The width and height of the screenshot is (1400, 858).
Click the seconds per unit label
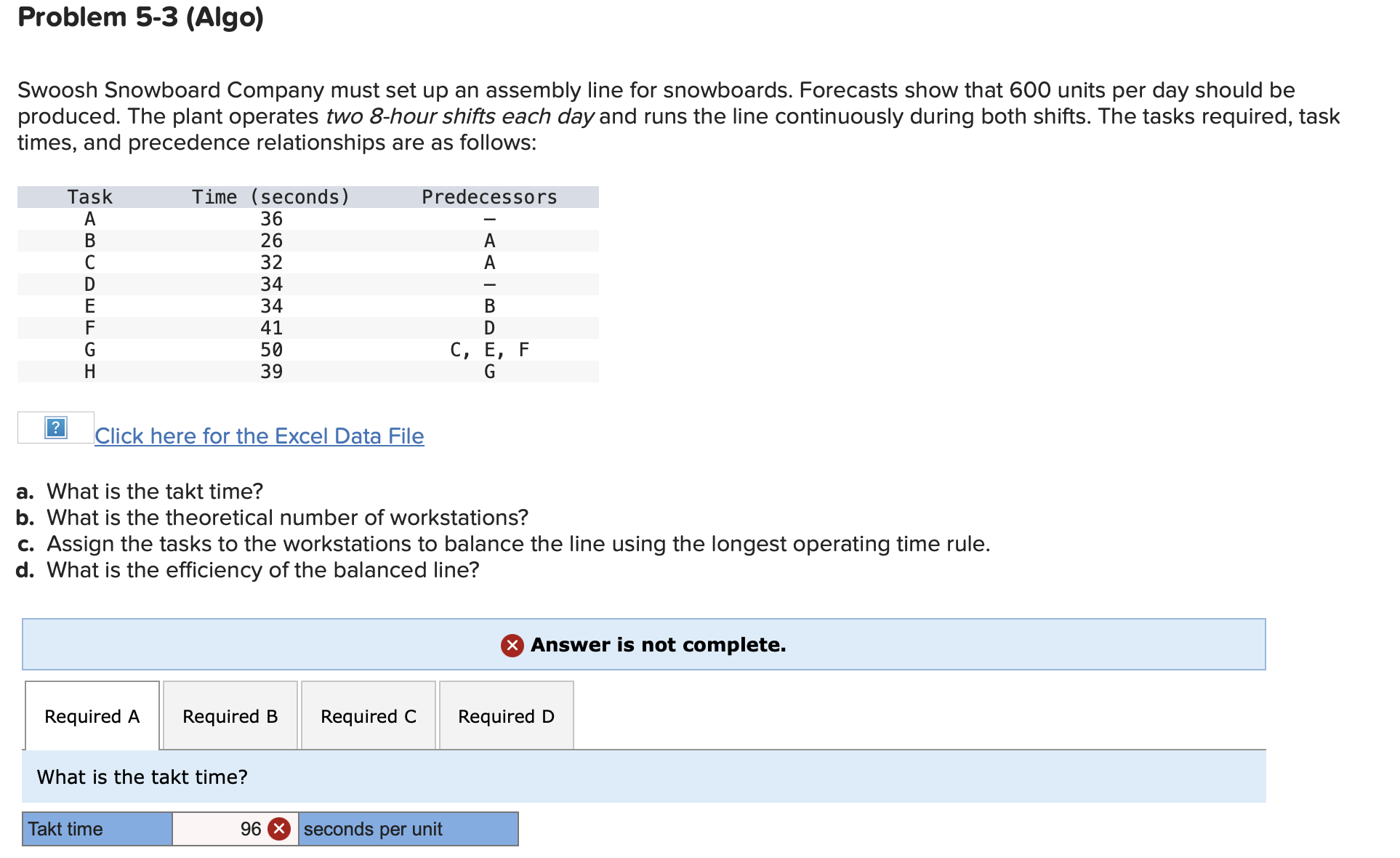[373, 828]
